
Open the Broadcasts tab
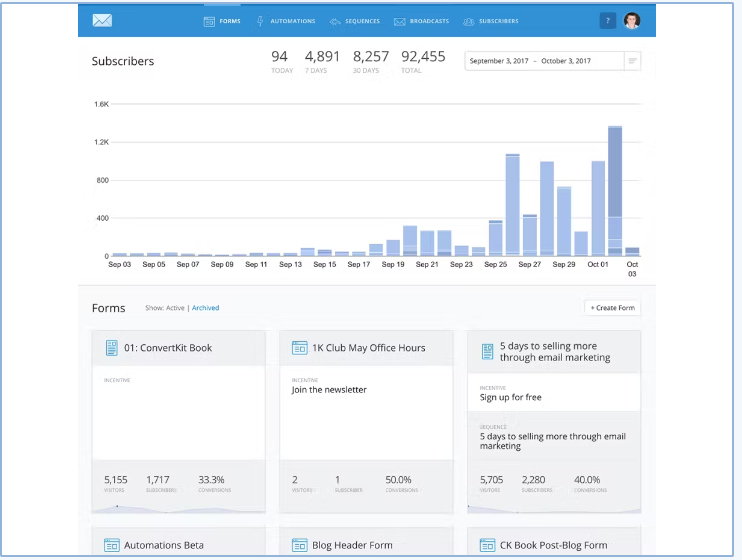pos(422,21)
